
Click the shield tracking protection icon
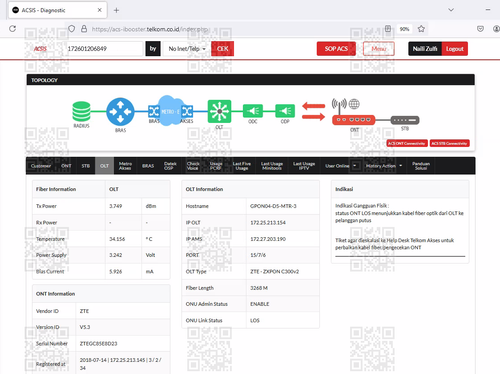coord(71,29)
